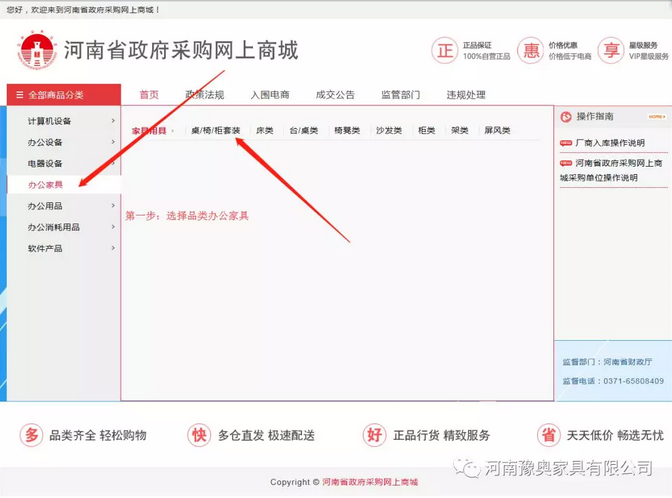This screenshot has width=672, height=498.
Task: Click the 享 star service circle icon
Action: pyautogui.click(x=611, y=51)
